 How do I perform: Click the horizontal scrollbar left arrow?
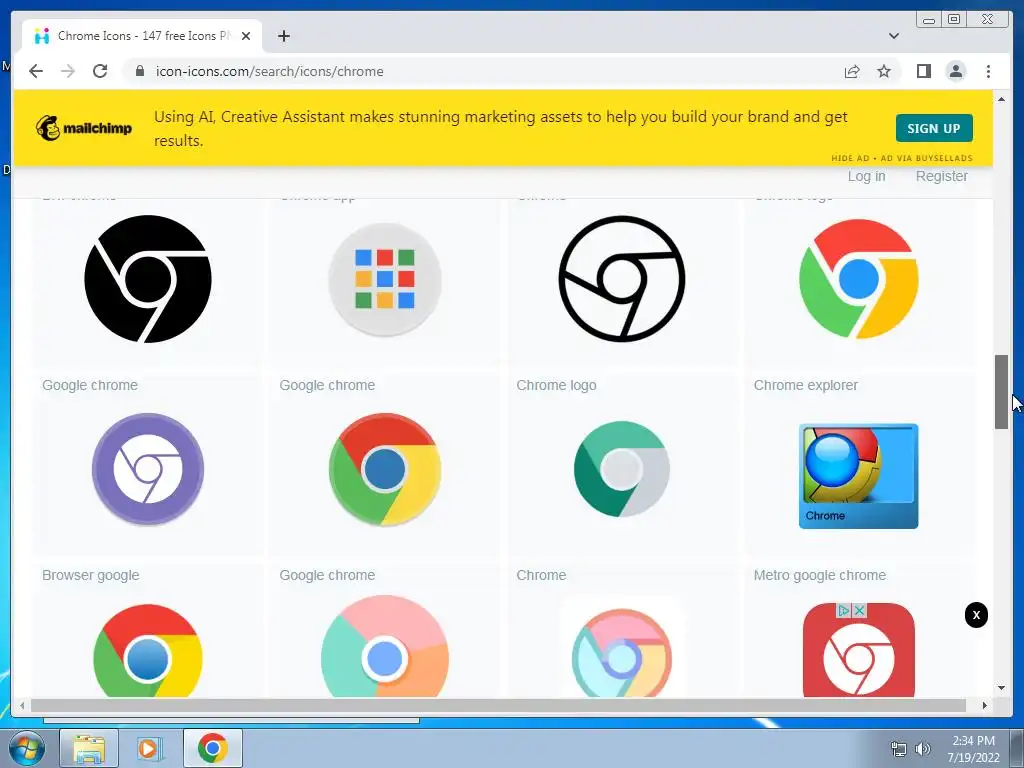point(22,705)
